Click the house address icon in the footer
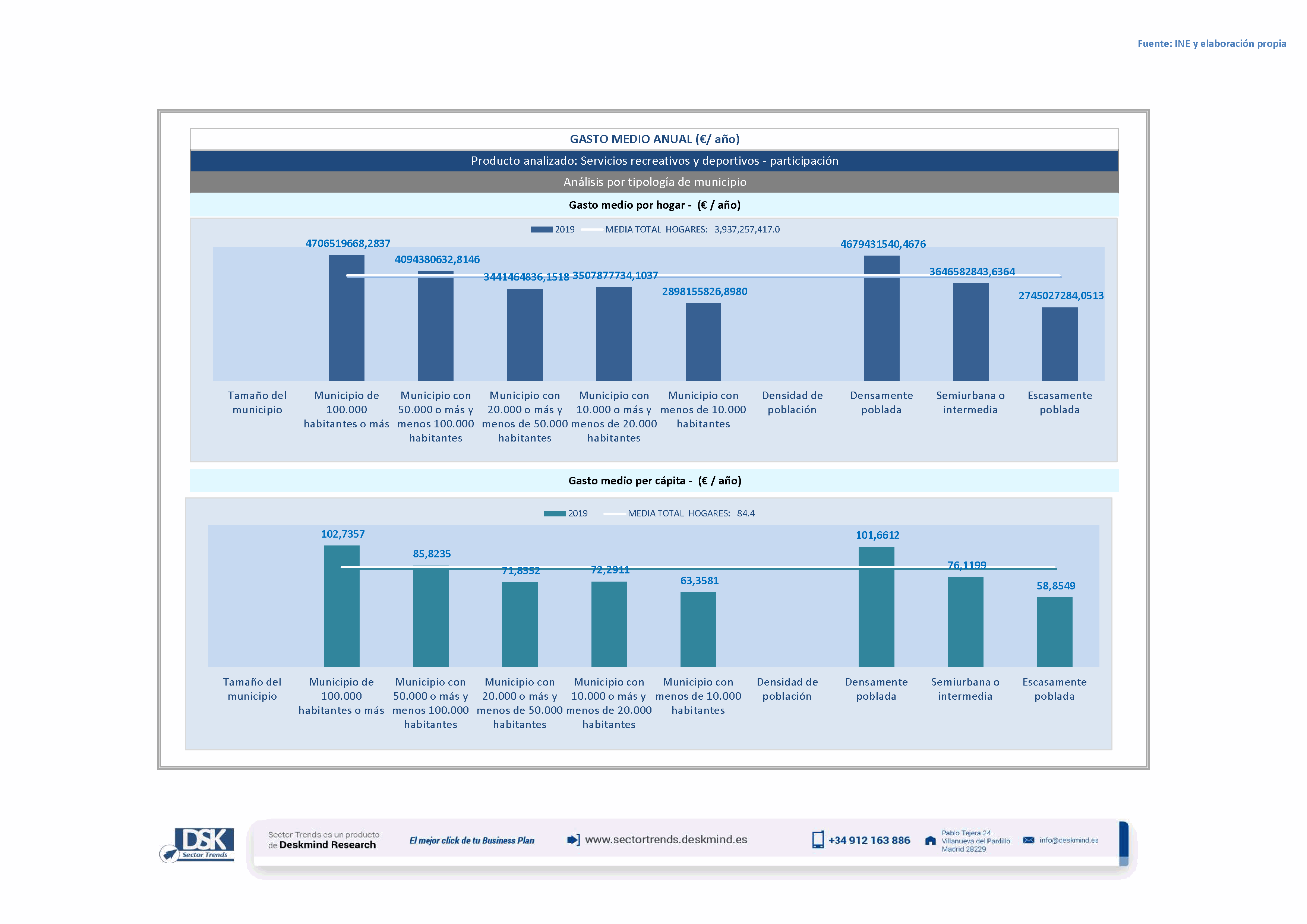Image resolution: width=1307 pixels, height=924 pixels. tap(930, 841)
